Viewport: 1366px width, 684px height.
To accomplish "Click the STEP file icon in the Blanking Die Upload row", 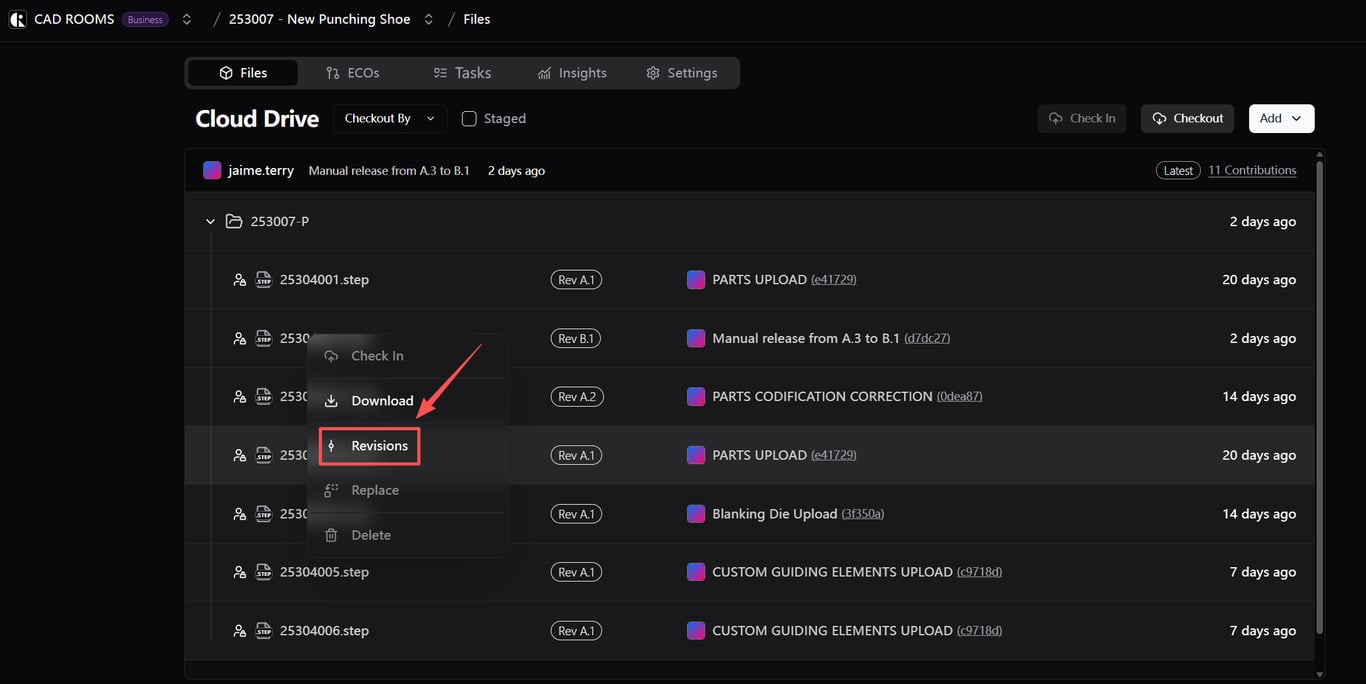I will pyautogui.click(x=264, y=514).
